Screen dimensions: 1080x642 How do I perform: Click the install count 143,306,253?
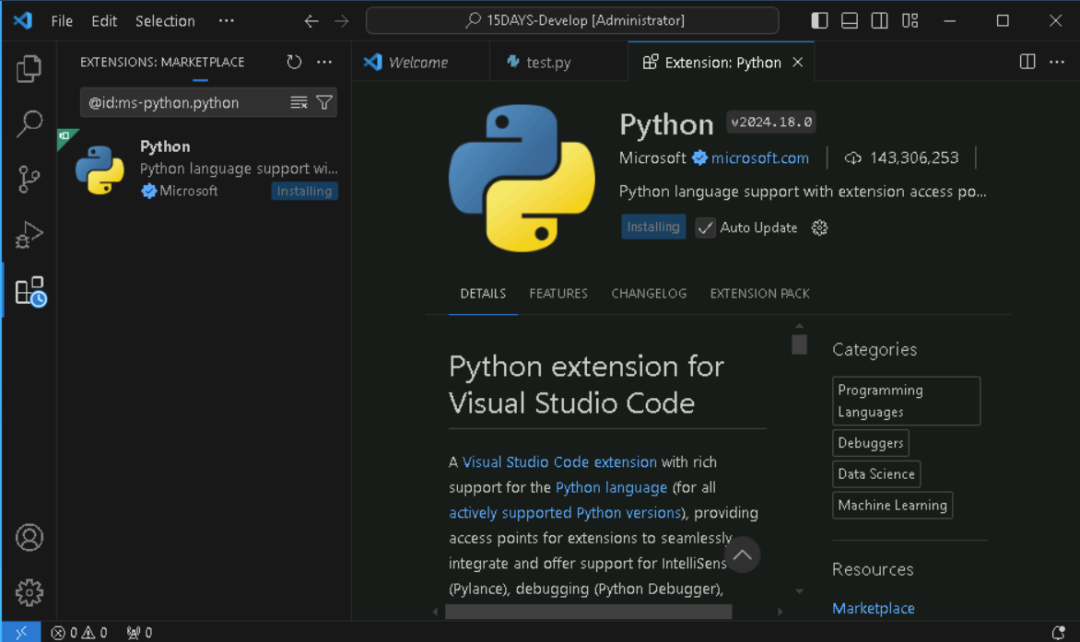coord(902,158)
